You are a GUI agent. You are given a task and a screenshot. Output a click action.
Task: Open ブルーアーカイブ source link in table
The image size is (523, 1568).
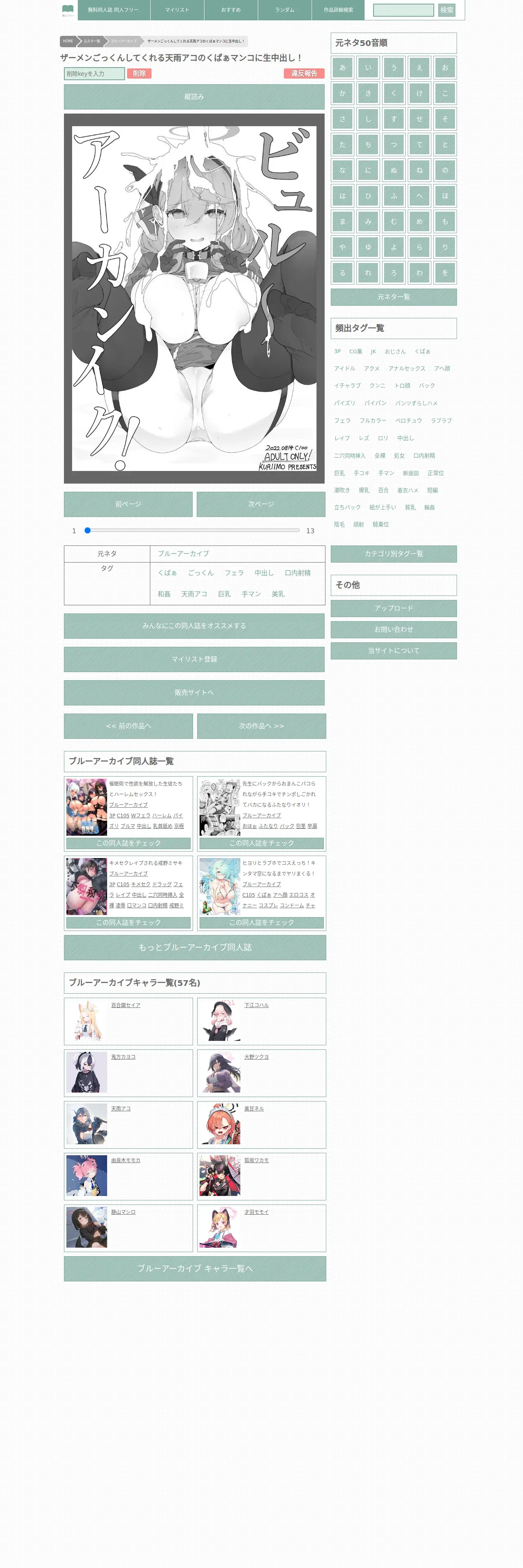pos(183,554)
